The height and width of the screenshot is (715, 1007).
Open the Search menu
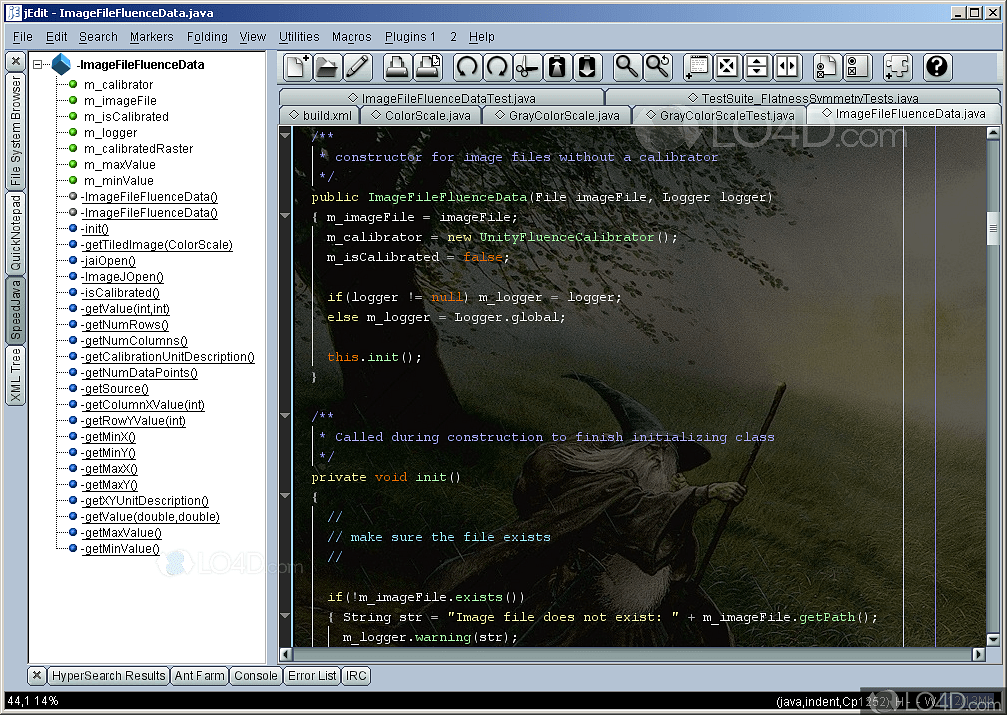98,37
